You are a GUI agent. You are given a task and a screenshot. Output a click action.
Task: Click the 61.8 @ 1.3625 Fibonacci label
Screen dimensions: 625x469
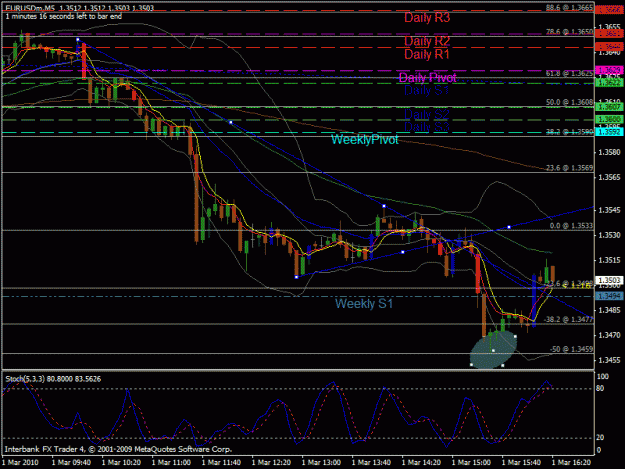click(569, 73)
